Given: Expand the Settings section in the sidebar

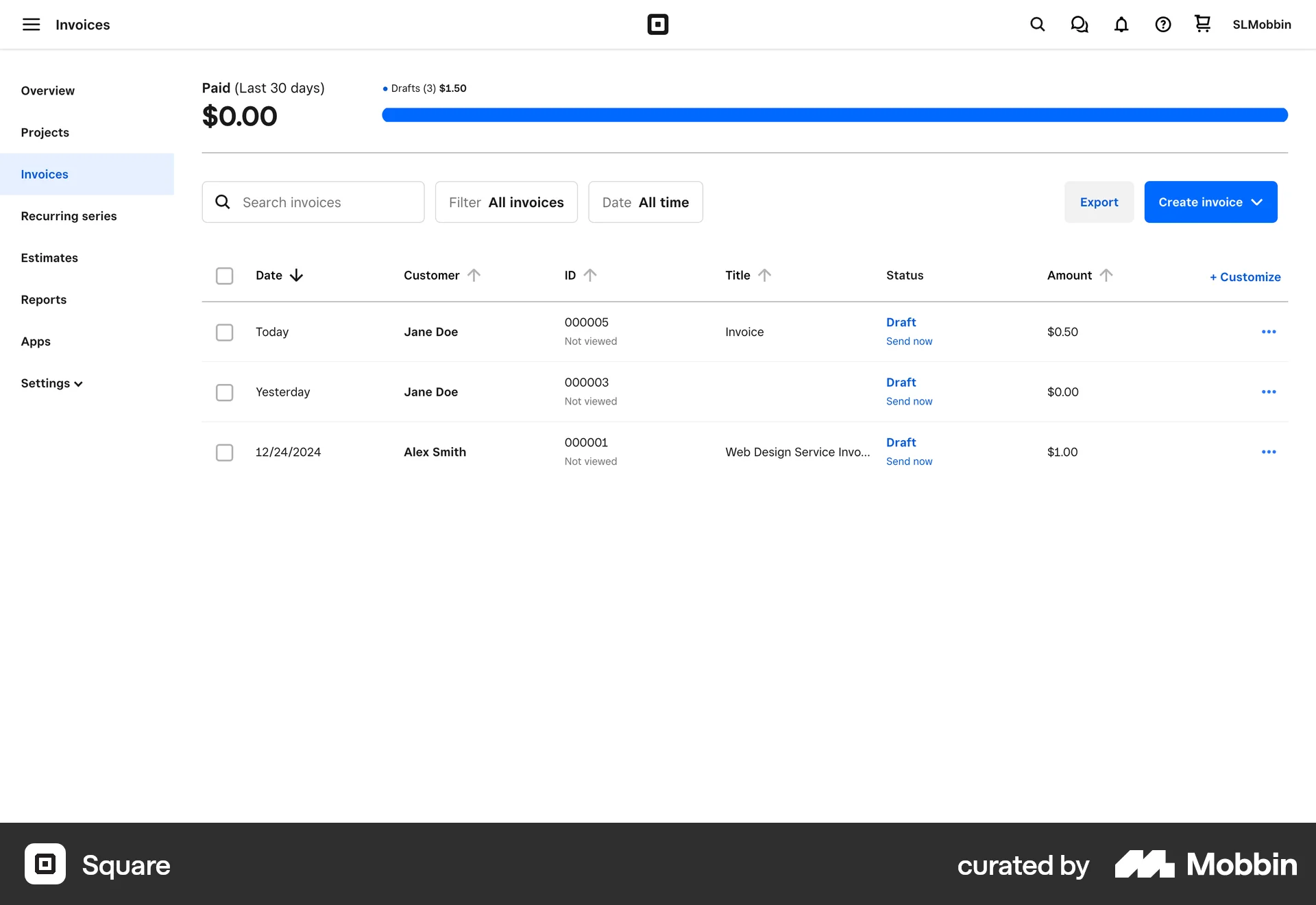Looking at the screenshot, I should (x=51, y=383).
